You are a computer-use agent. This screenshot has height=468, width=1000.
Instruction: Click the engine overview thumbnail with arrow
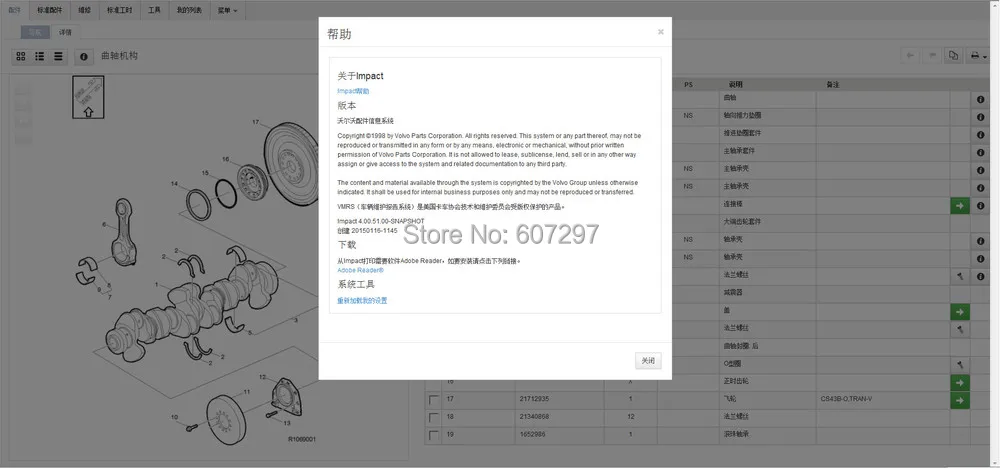click(88, 98)
